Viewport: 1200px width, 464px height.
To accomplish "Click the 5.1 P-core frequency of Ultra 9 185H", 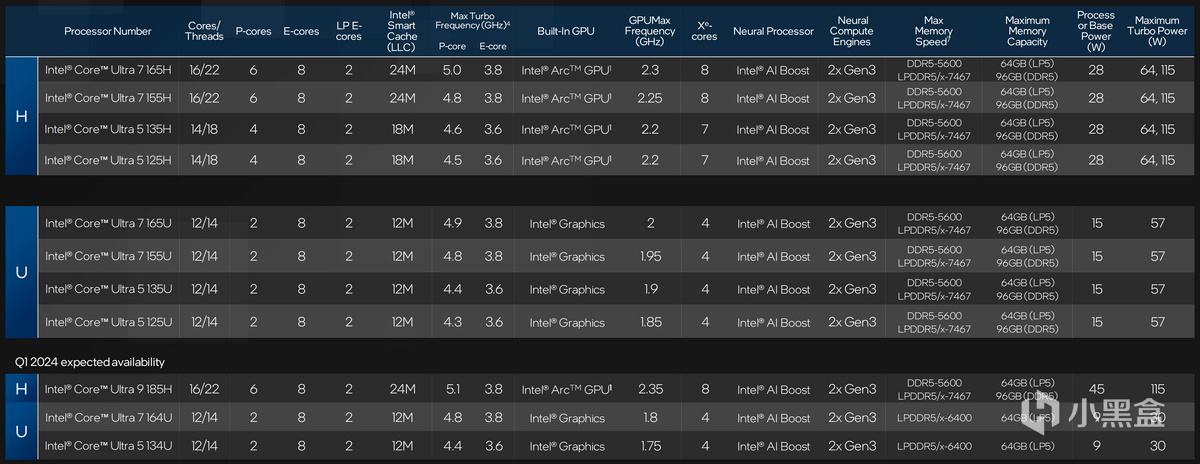I will tap(452, 390).
